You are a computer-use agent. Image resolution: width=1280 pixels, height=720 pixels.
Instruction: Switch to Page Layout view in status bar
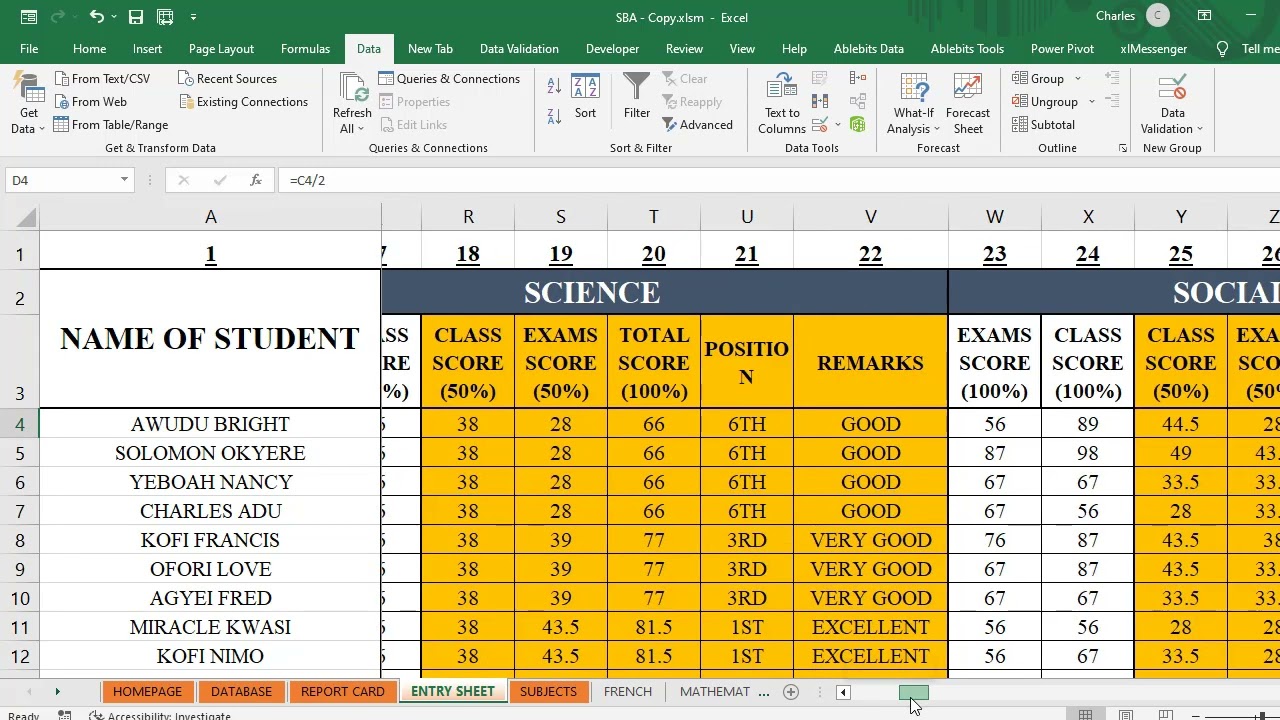[1125, 715]
